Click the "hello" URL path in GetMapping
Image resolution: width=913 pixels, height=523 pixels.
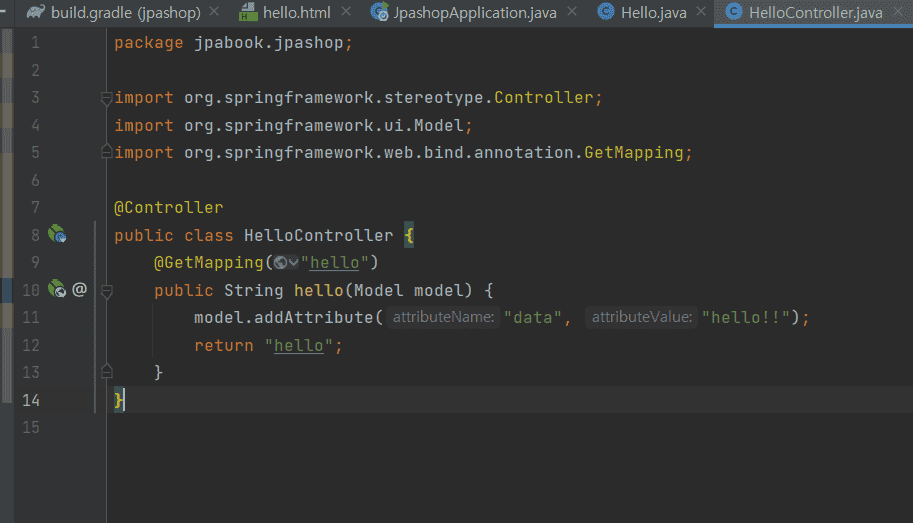pyautogui.click(x=336, y=263)
